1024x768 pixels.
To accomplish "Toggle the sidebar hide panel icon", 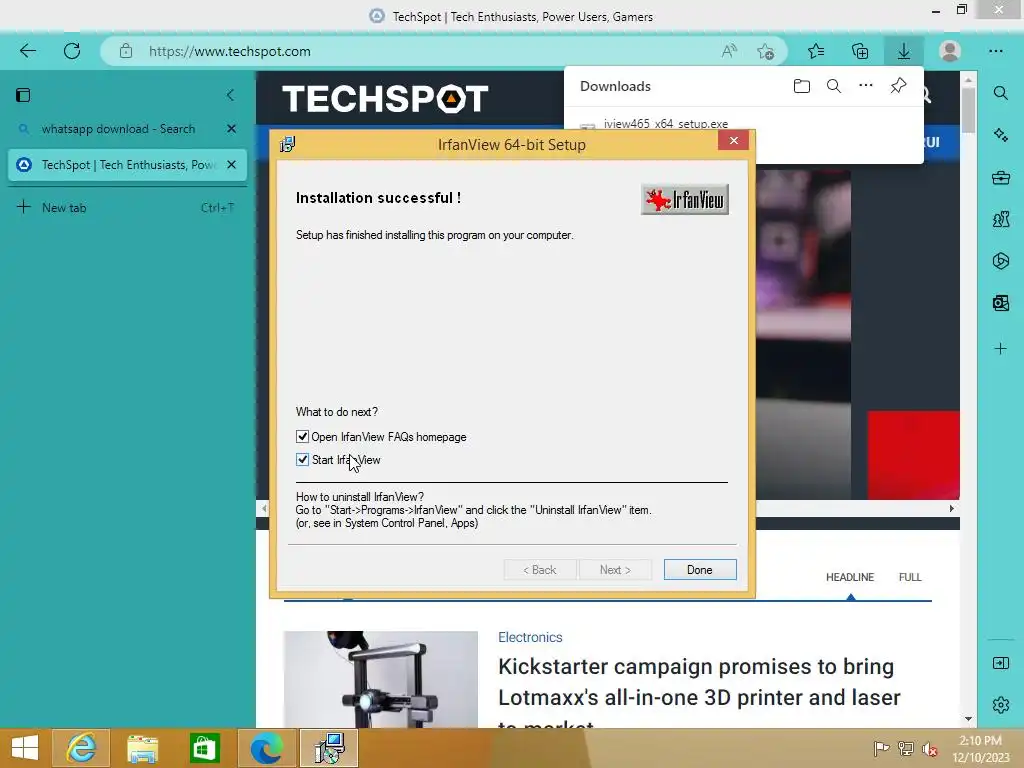I will tap(1000, 664).
